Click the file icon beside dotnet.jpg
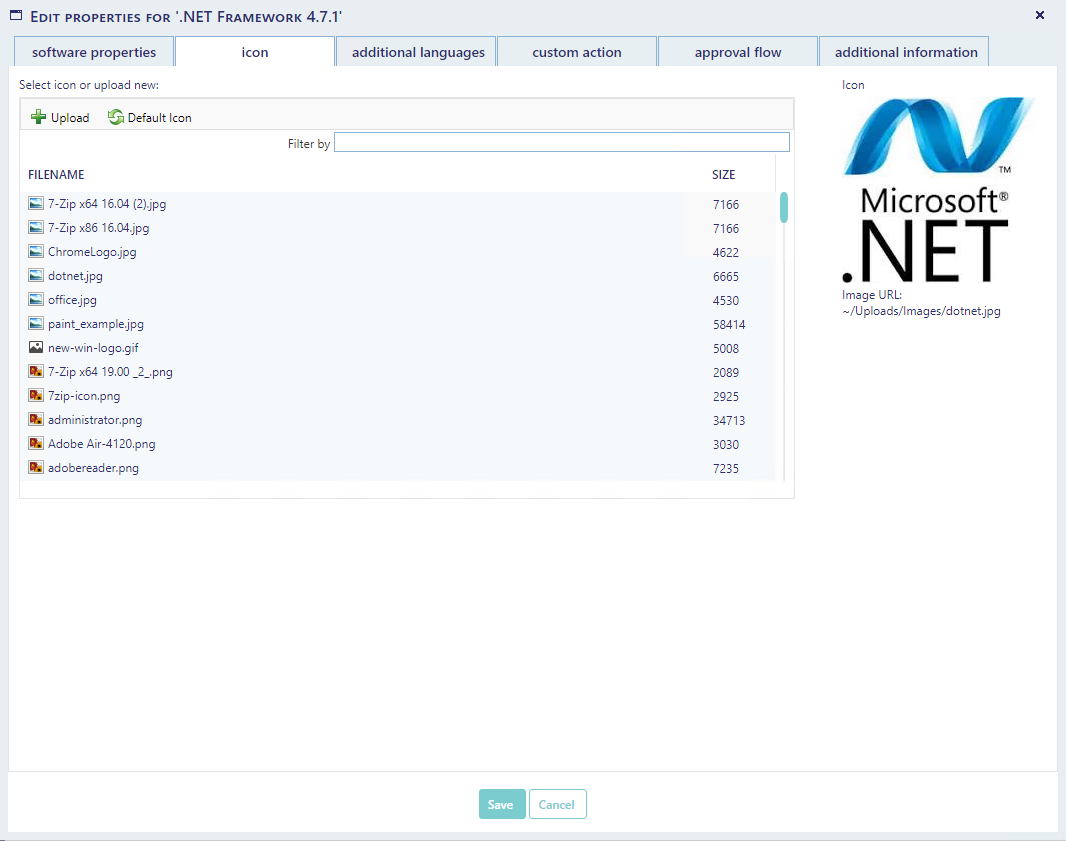The height and width of the screenshot is (841, 1066). pyautogui.click(x=36, y=276)
